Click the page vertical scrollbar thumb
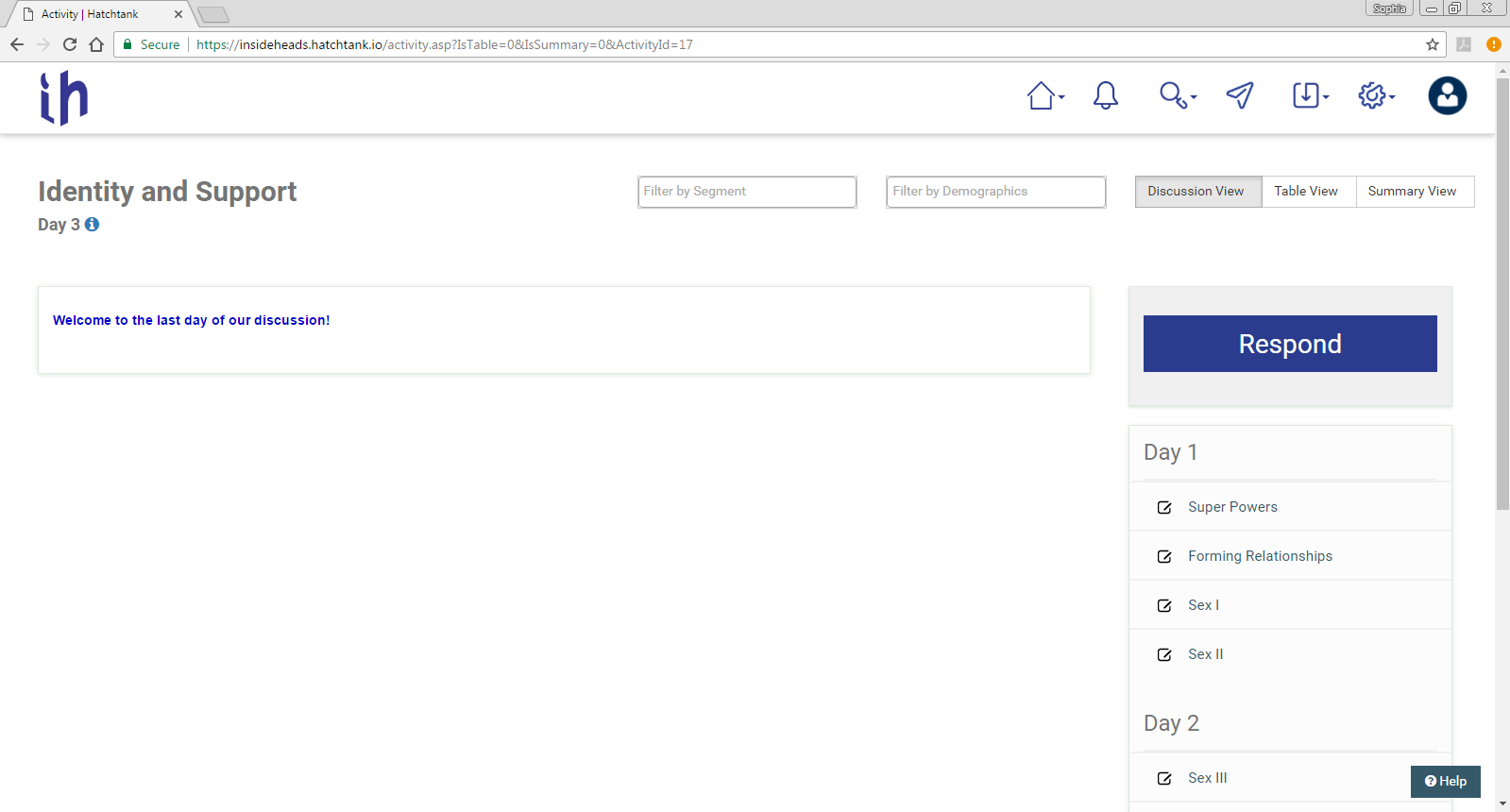Viewport: 1510px width, 812px height. click(1502, 293)
